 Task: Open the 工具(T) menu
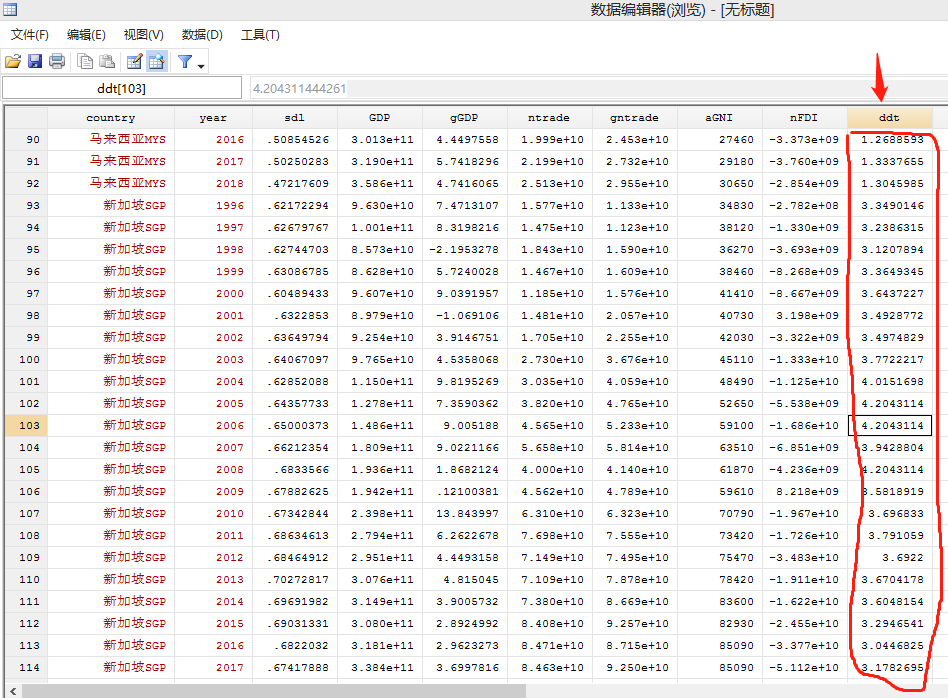260,35
